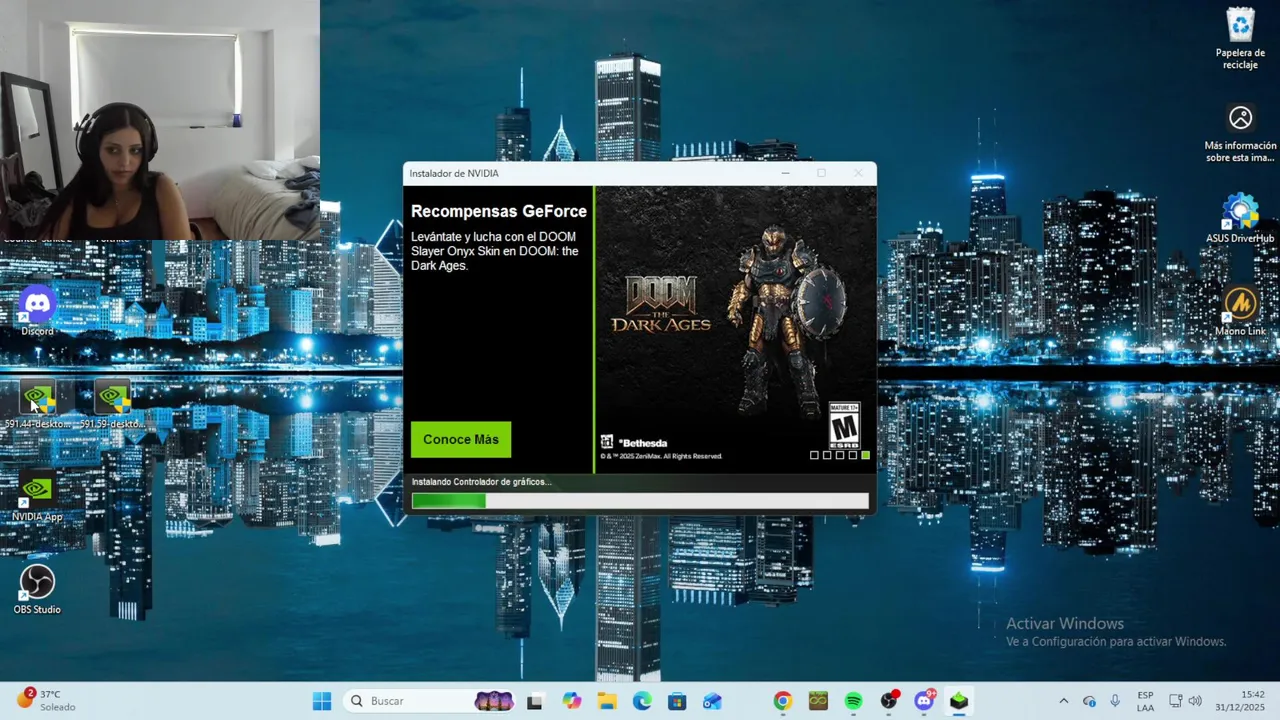Select the 591.59-desktop NVIDIA installer file
The image size is (1280, 720).
(112, 406)
